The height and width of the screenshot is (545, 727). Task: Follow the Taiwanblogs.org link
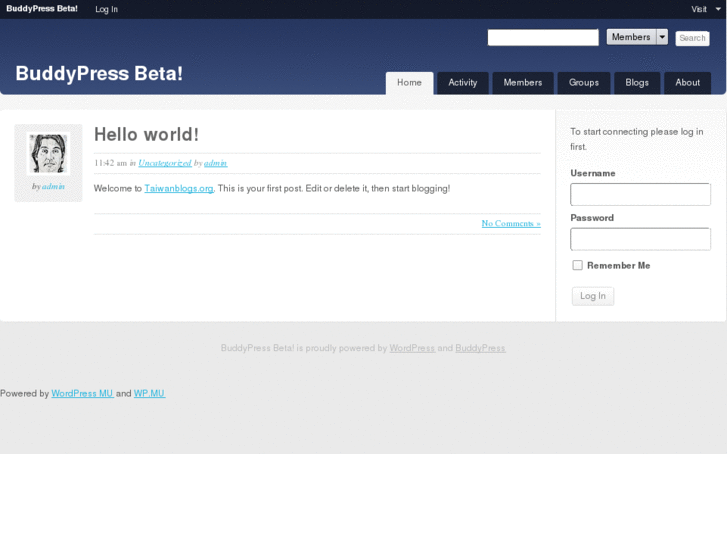point(179,188)
